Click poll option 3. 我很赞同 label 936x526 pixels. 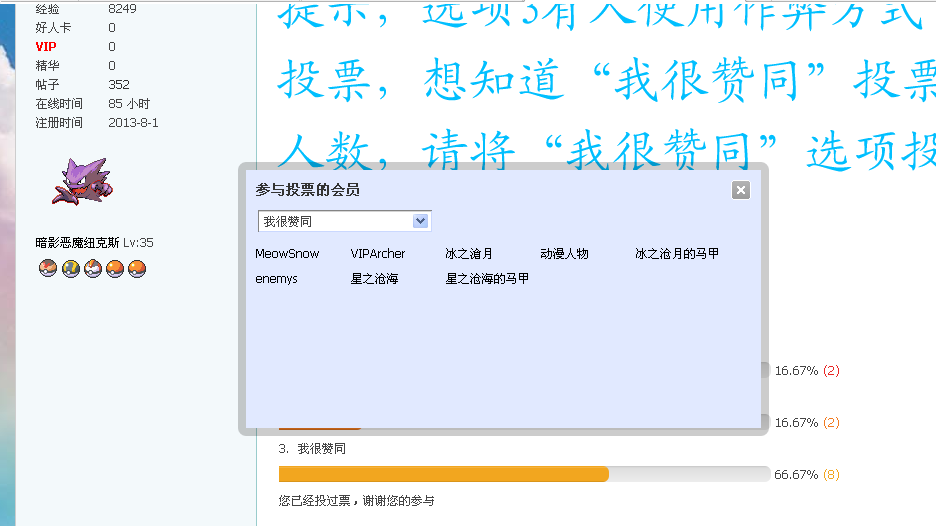click(x=312, y=449)
